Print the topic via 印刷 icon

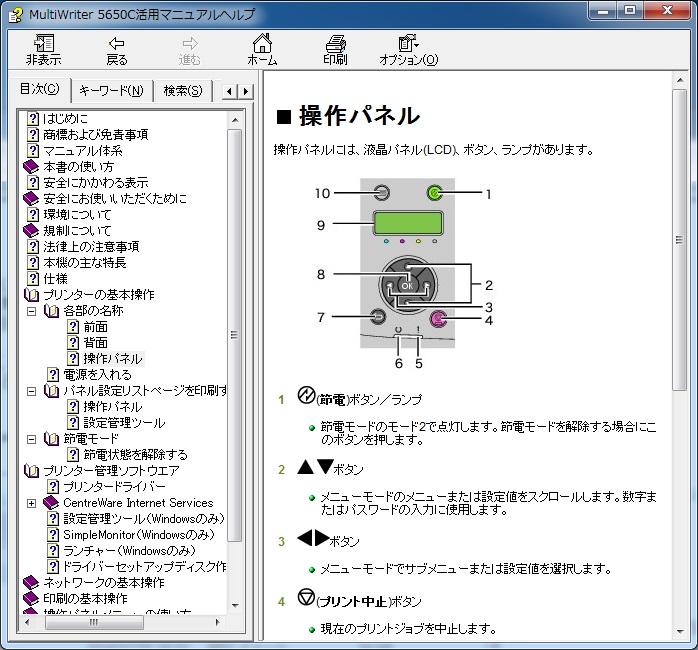(x=335, y=49)
